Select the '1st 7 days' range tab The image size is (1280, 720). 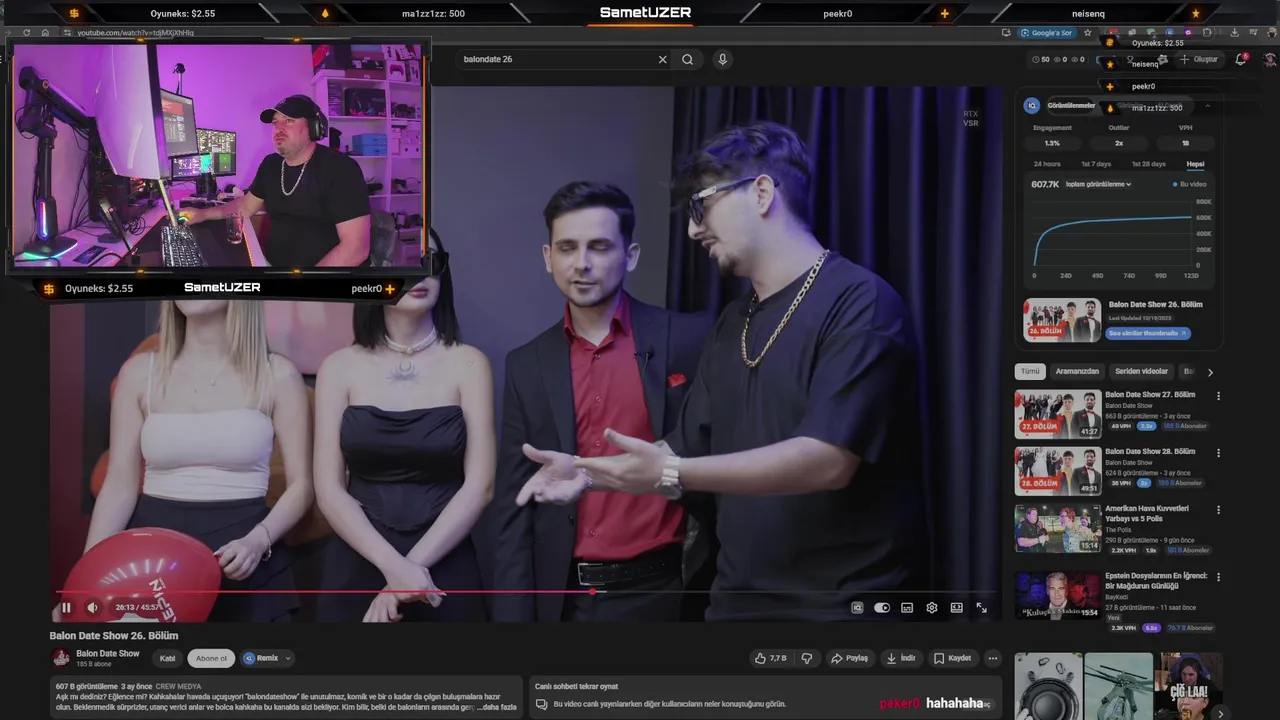pos(1095,163)
